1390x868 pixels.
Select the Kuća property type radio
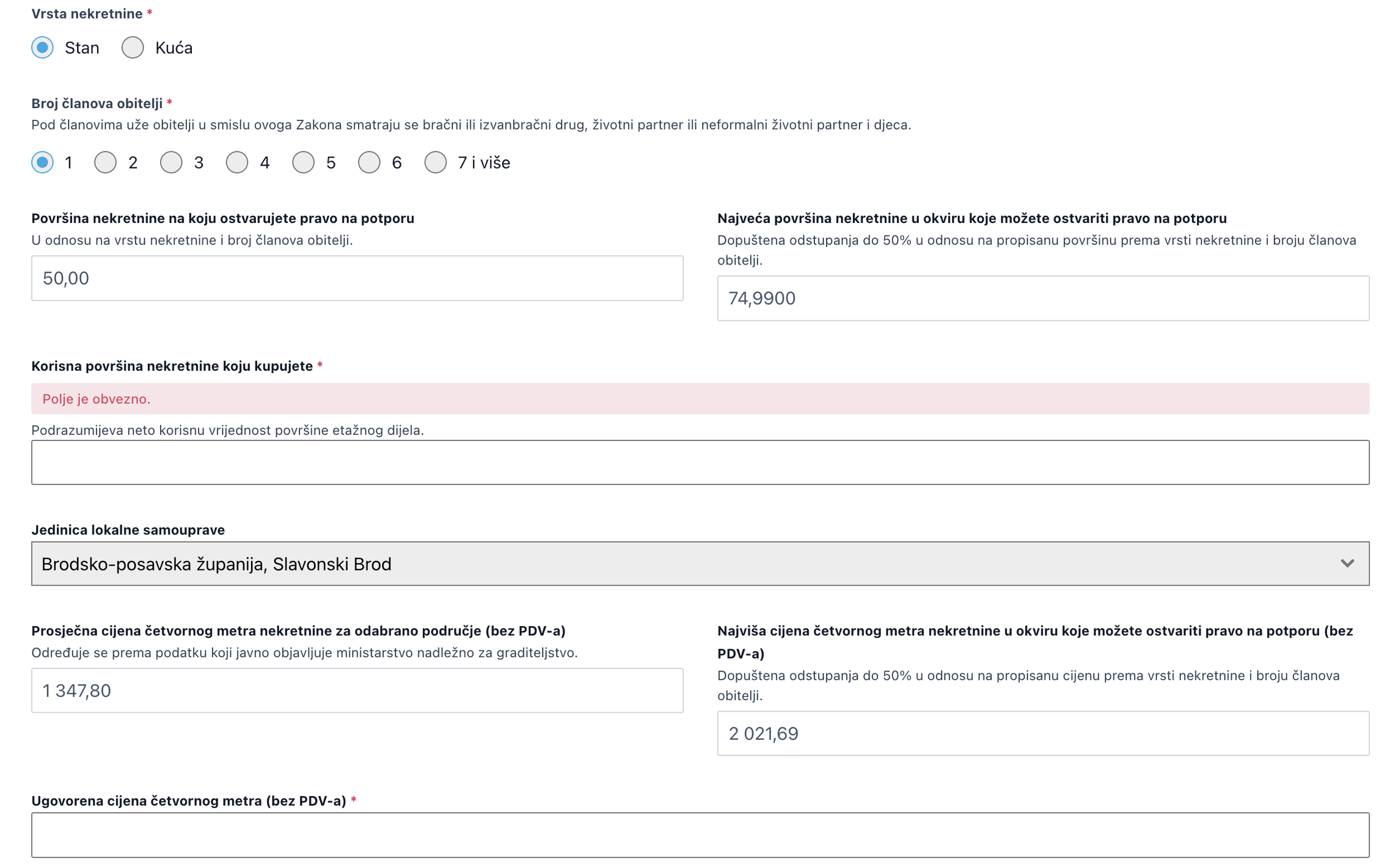[133, 48]
